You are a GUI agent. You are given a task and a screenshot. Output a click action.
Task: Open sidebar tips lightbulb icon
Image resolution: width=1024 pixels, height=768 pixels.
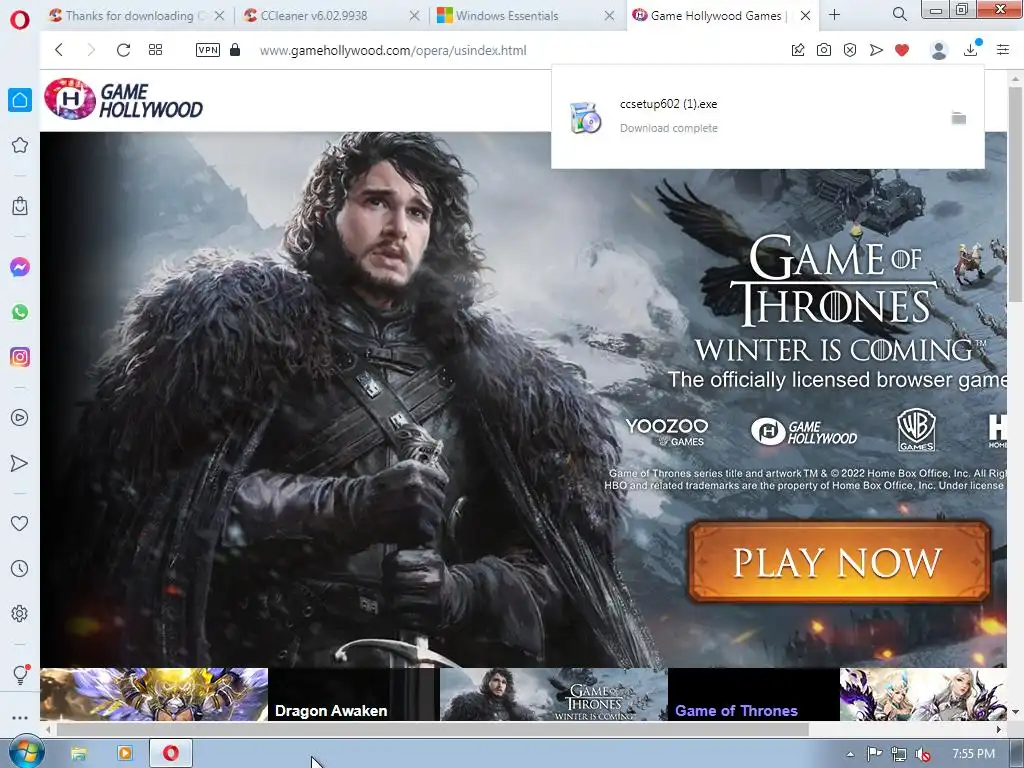(x=20, y=675)
